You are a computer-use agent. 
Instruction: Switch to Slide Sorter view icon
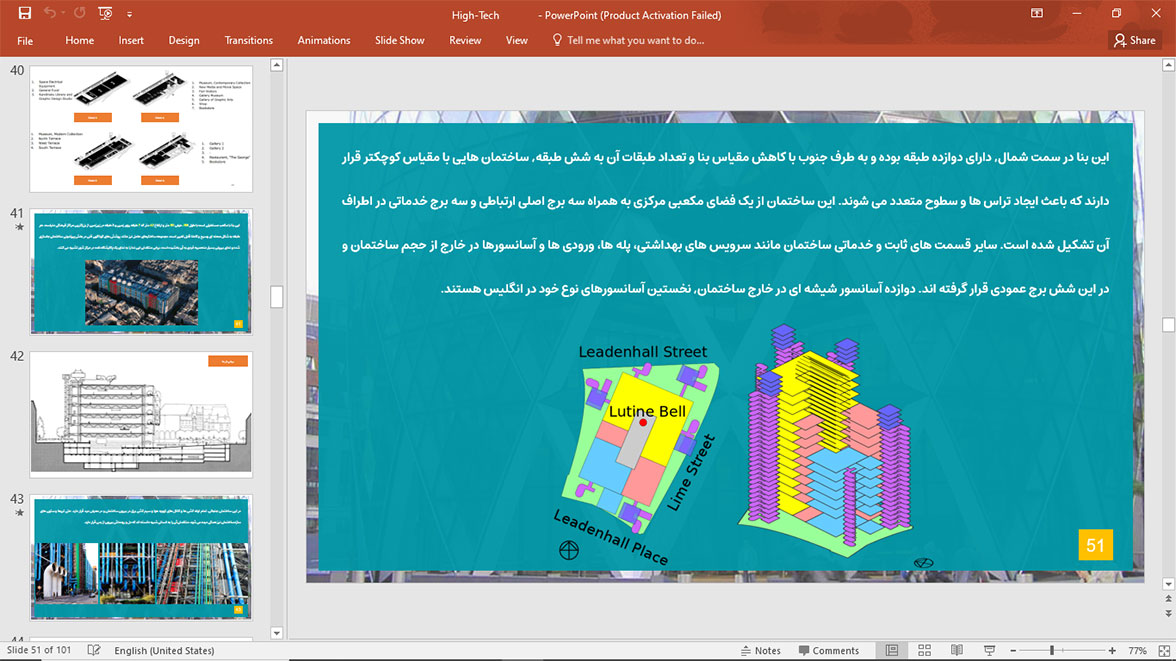(924, 650)
